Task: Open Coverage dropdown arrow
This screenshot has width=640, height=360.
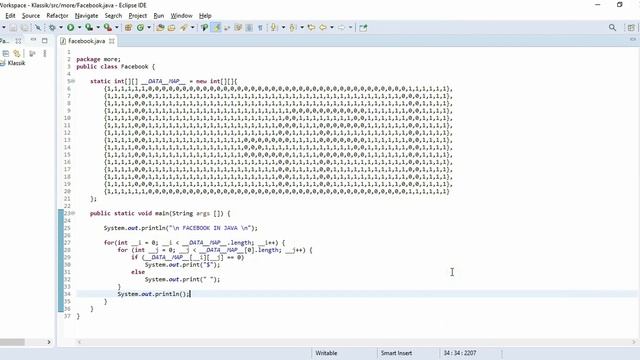Action: pos(98,28)
